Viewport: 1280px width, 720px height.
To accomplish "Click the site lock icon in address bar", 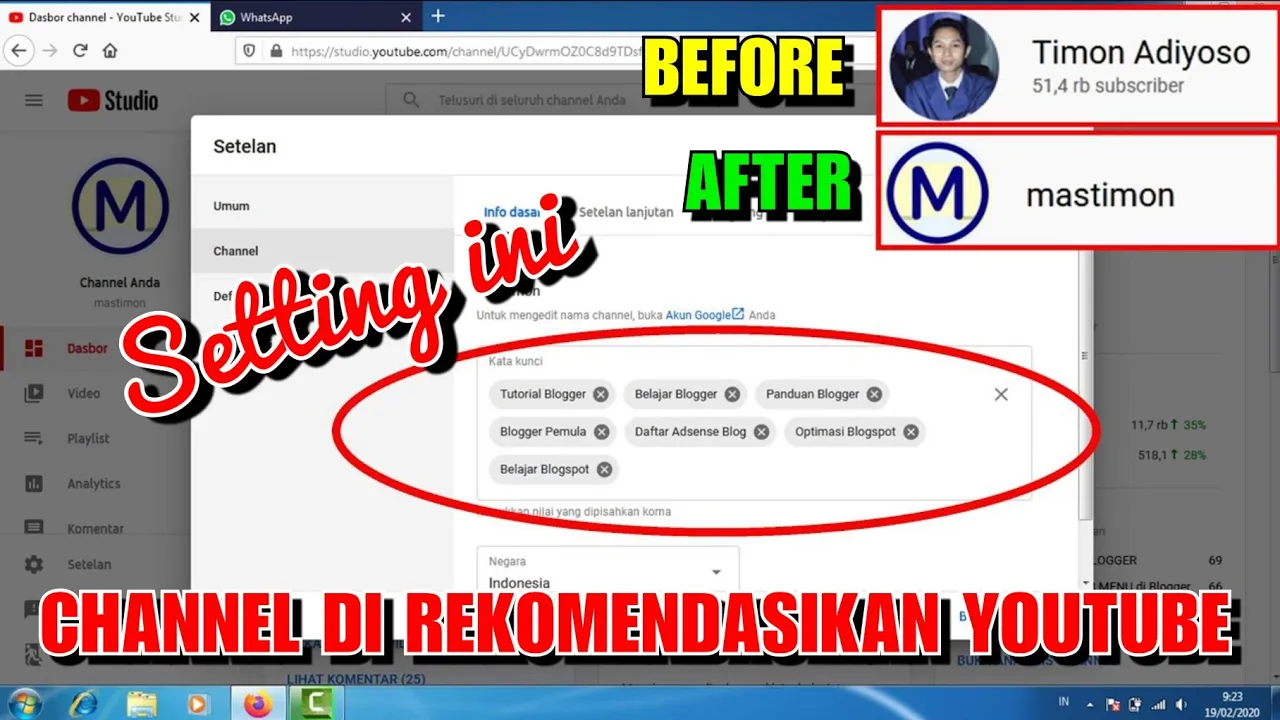I will 276,50.
